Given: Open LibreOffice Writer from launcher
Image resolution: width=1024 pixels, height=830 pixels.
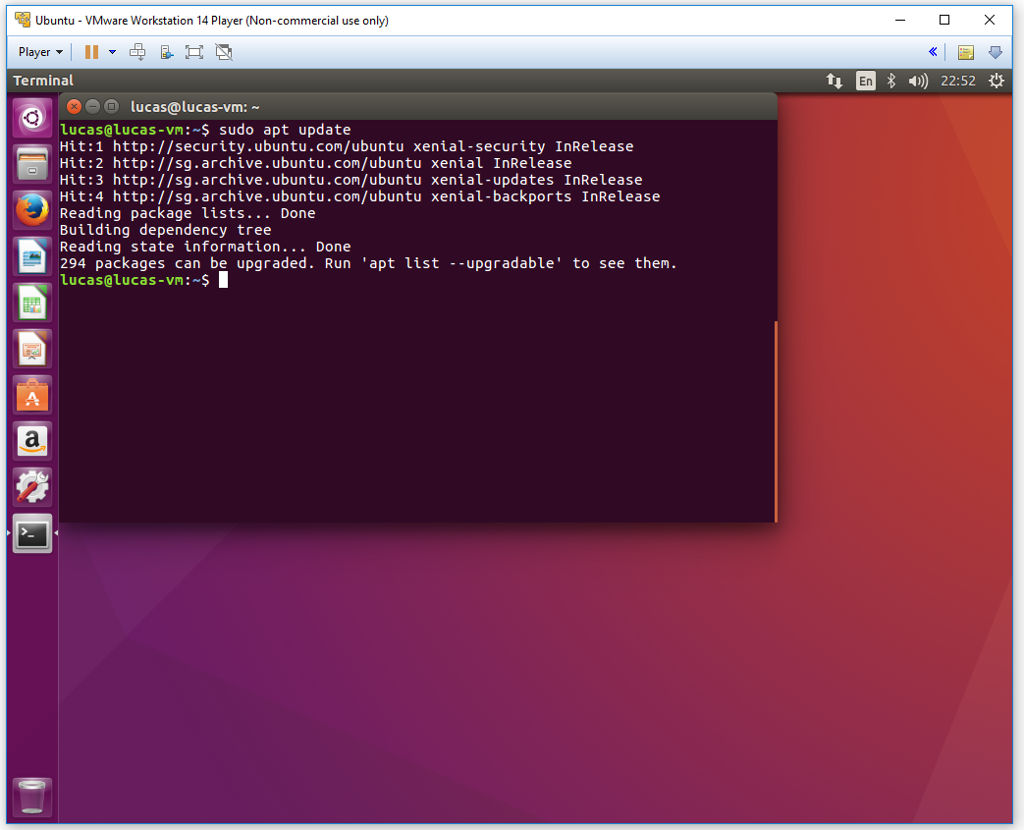Looking at the screenshot, I should tap(32, 257).
